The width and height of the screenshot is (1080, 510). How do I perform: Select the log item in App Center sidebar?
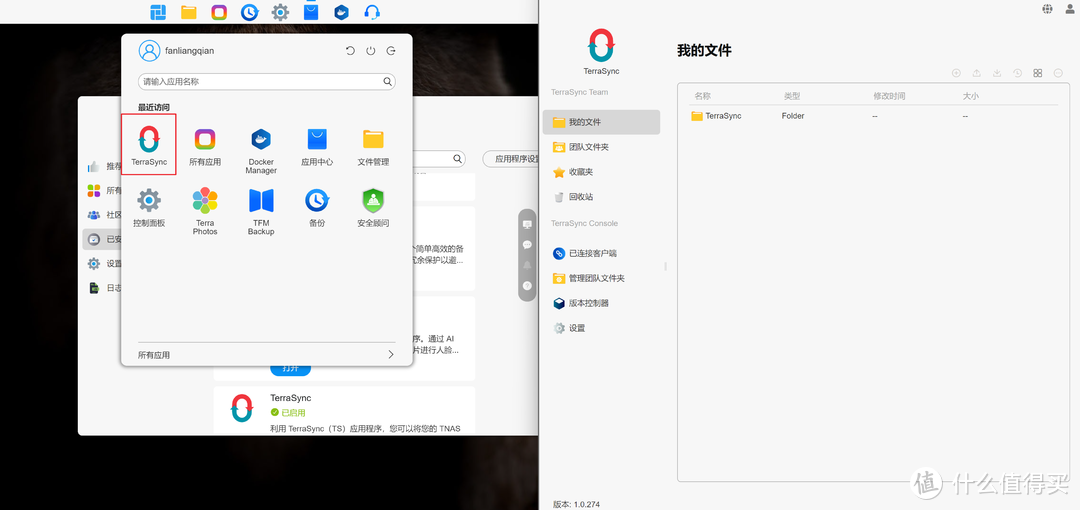point(94,288)
